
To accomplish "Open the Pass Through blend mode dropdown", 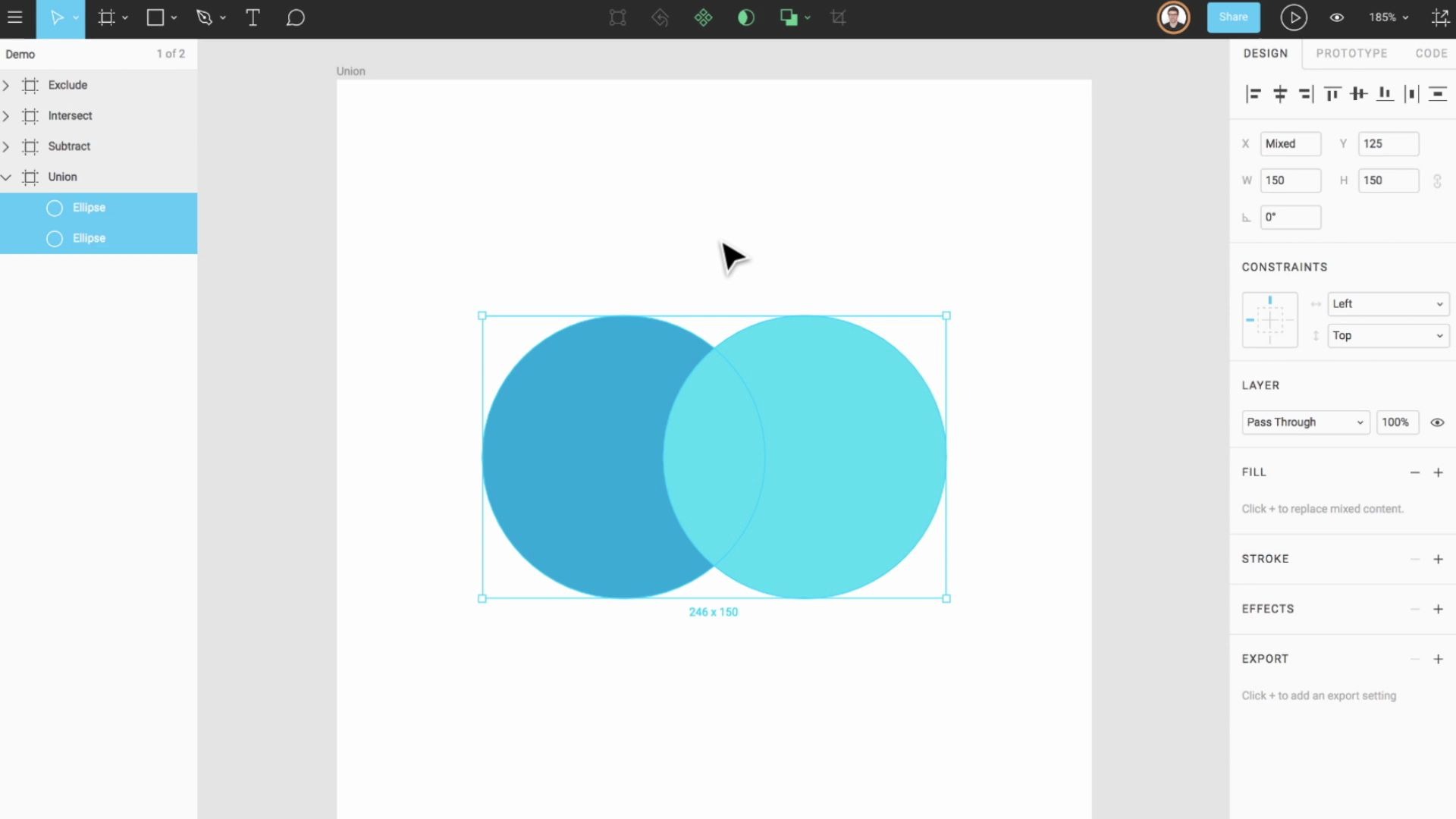I will (1304, 422).
